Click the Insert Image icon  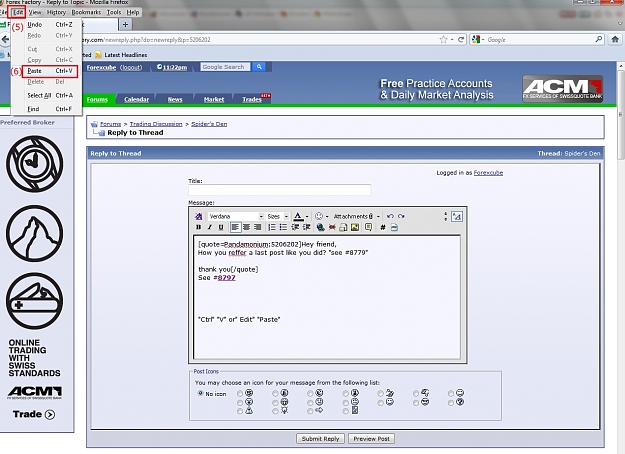(354, 227)
